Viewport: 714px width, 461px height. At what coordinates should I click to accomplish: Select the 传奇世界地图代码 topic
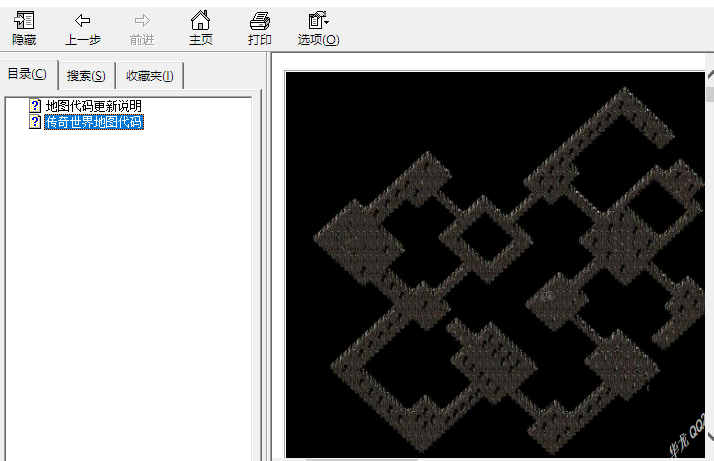93,122
